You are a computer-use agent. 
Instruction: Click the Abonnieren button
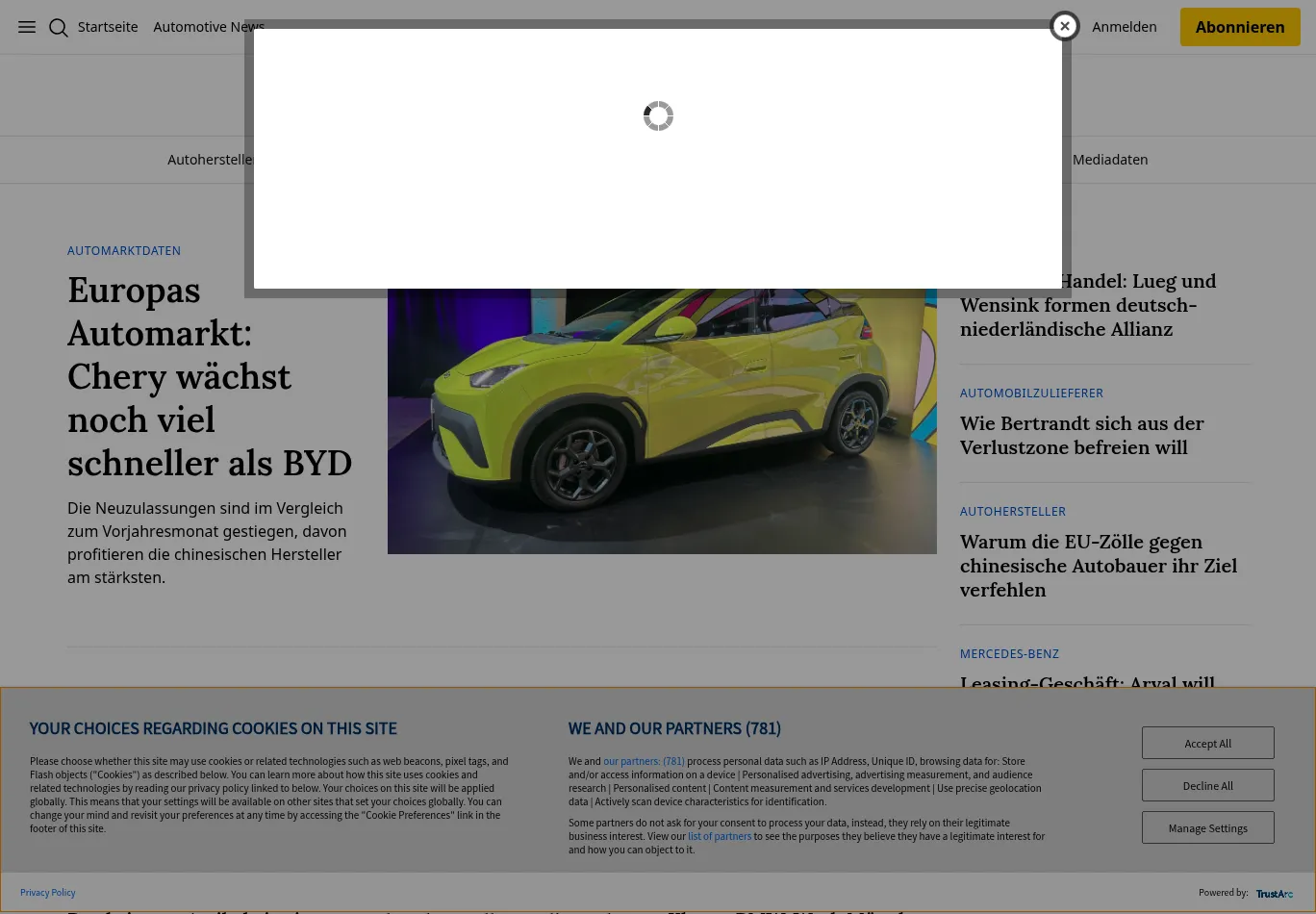[1240, 27]
